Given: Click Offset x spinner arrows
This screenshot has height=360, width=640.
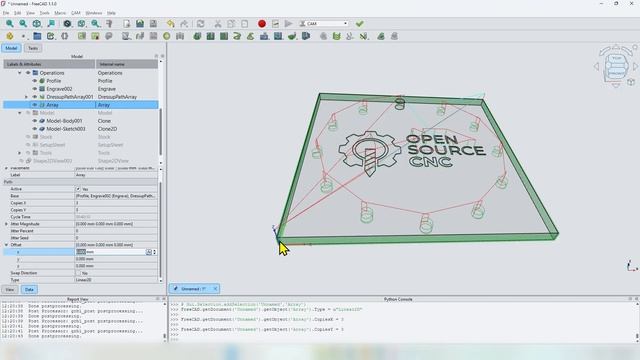Looking at the screenshot, I should click(154, 252).
